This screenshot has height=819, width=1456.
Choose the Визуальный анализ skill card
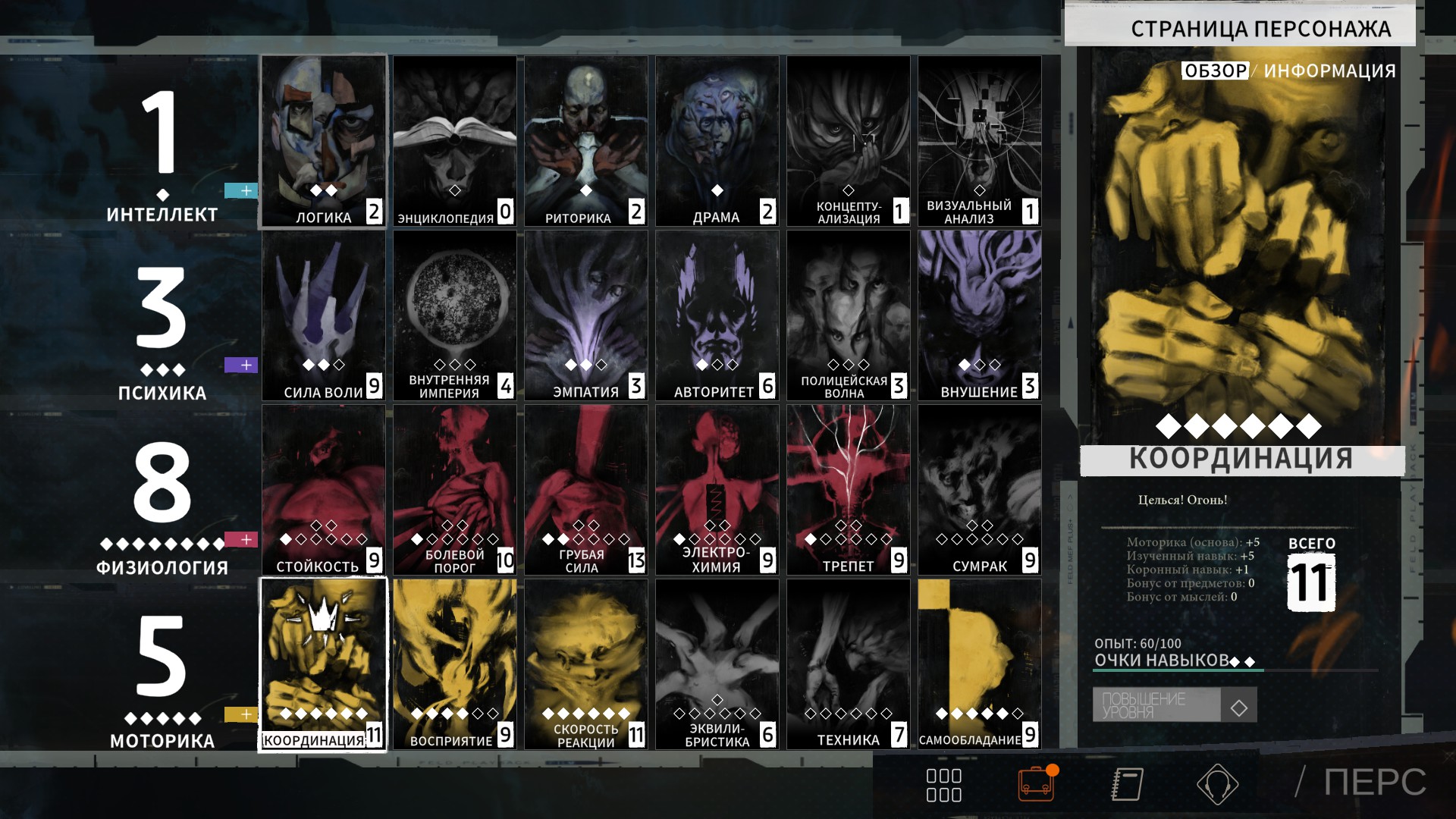(x=980, y=141)
